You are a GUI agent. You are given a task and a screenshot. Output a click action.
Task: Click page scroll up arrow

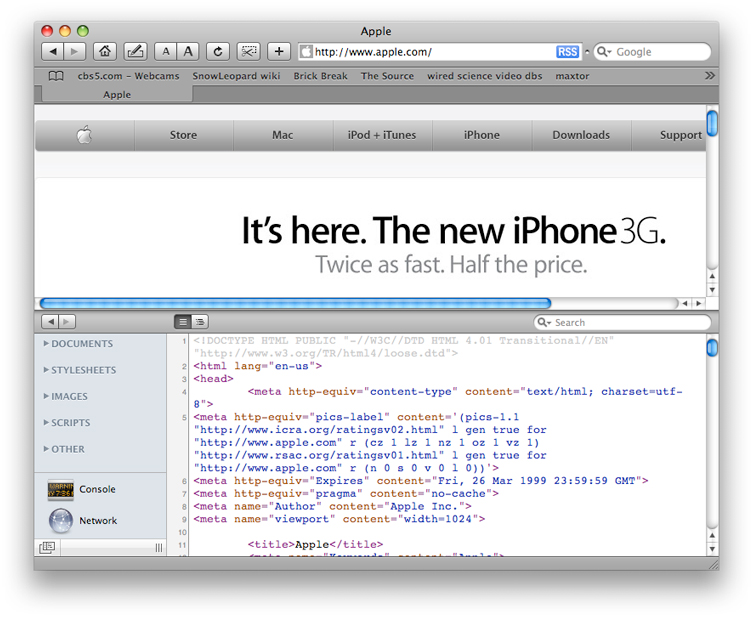(x=712, y=276)
